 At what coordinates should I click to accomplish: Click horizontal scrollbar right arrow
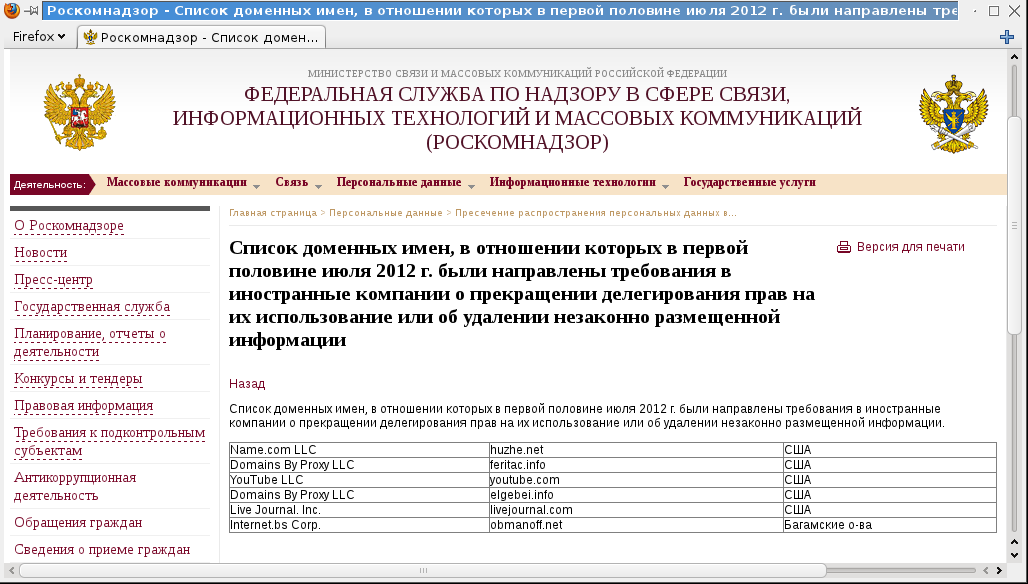[1000, 570]
